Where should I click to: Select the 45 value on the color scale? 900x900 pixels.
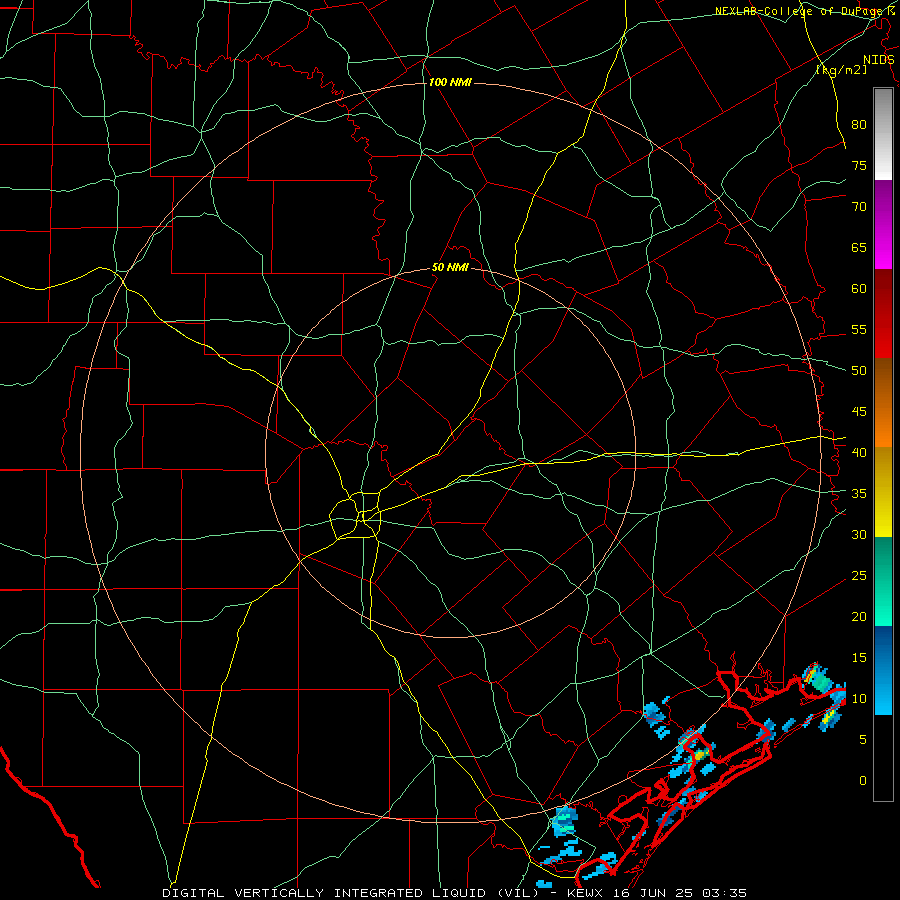(859, 412)
